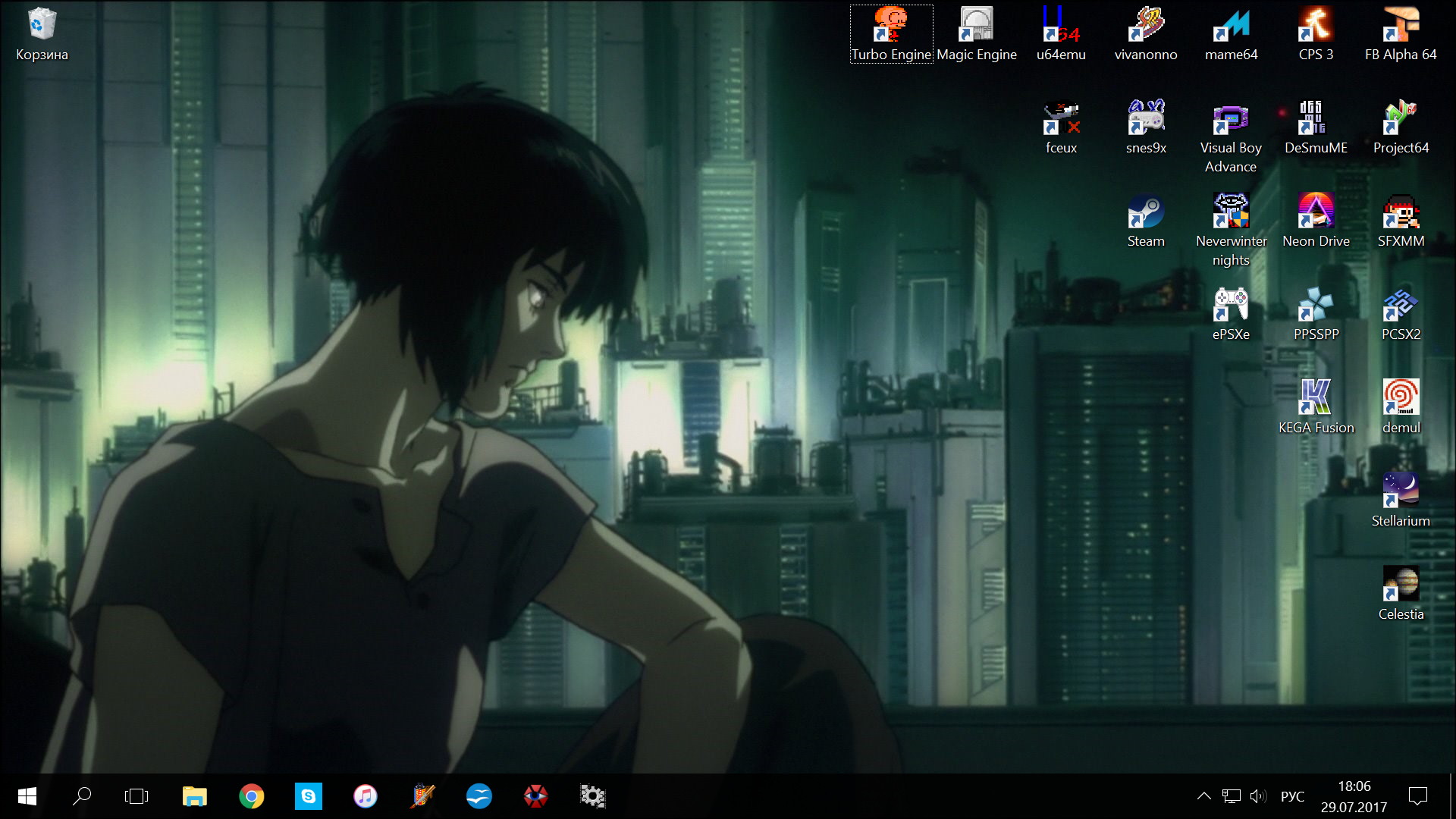Select the KEGA Fusion shortcut
Screen dimensions: 1456x819
pyautogui.click(x=1316, y=408)
